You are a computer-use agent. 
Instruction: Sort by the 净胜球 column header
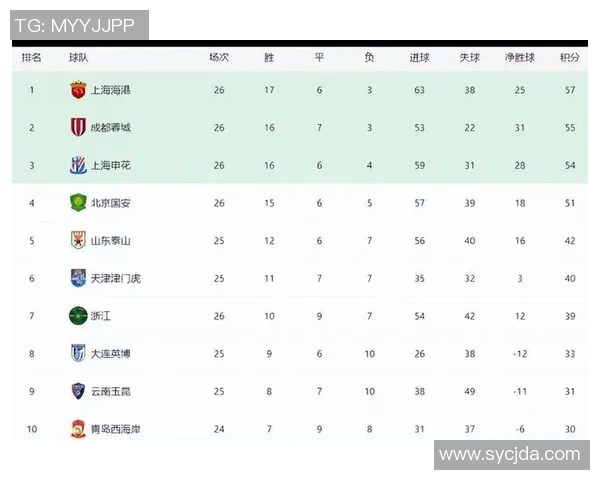[520, 58]
